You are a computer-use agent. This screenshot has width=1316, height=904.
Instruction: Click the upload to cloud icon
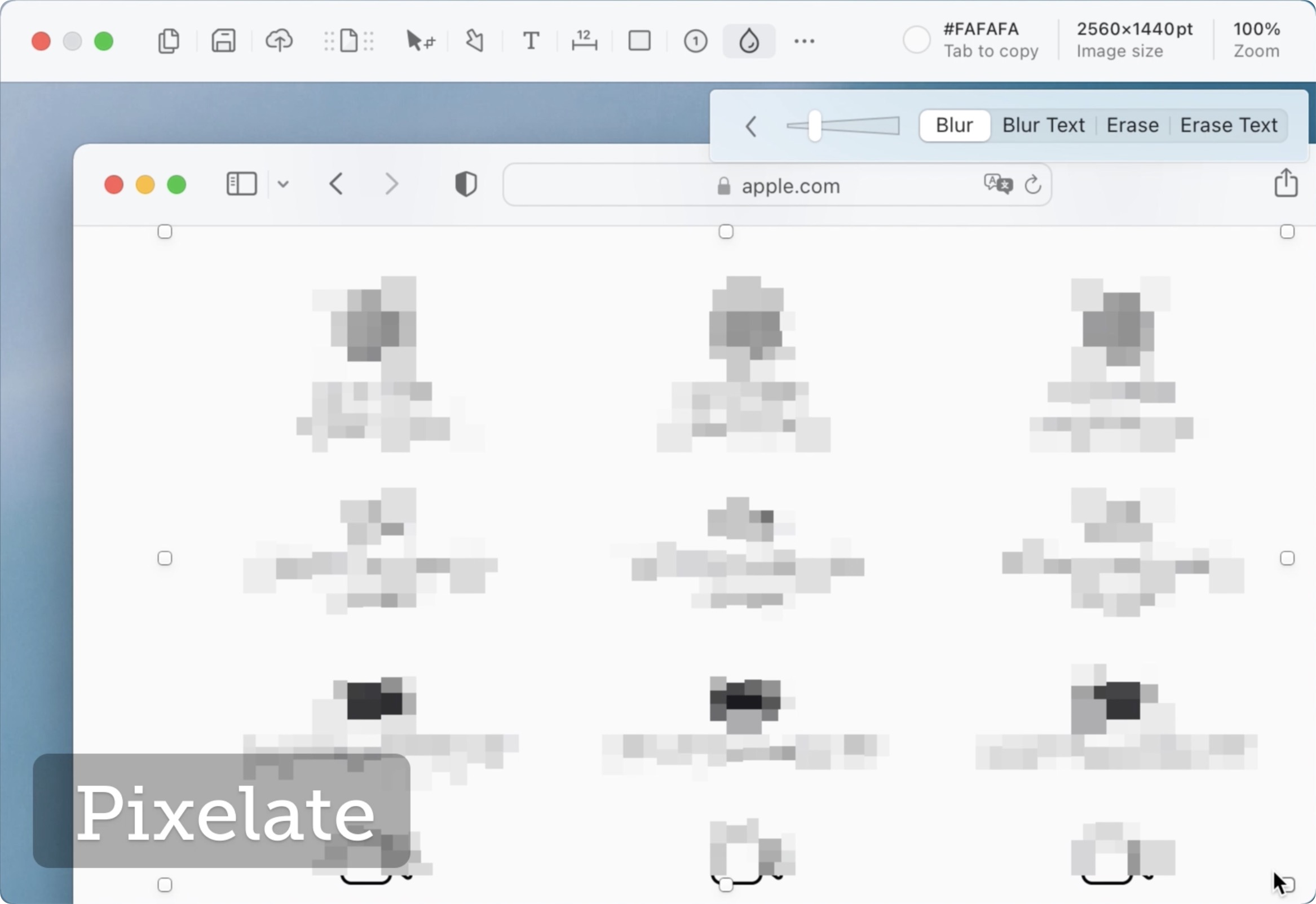(x=279, y=41)
